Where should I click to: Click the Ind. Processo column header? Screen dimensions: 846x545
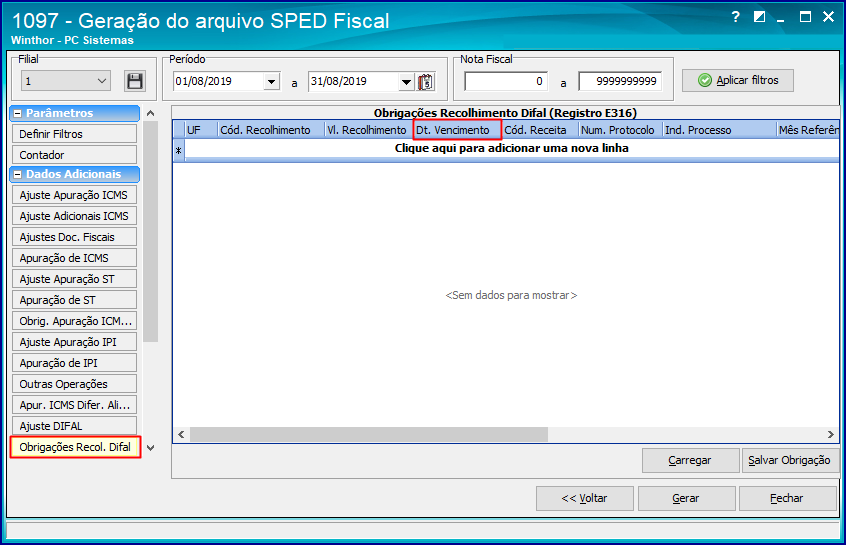click(x=720, y=130)
